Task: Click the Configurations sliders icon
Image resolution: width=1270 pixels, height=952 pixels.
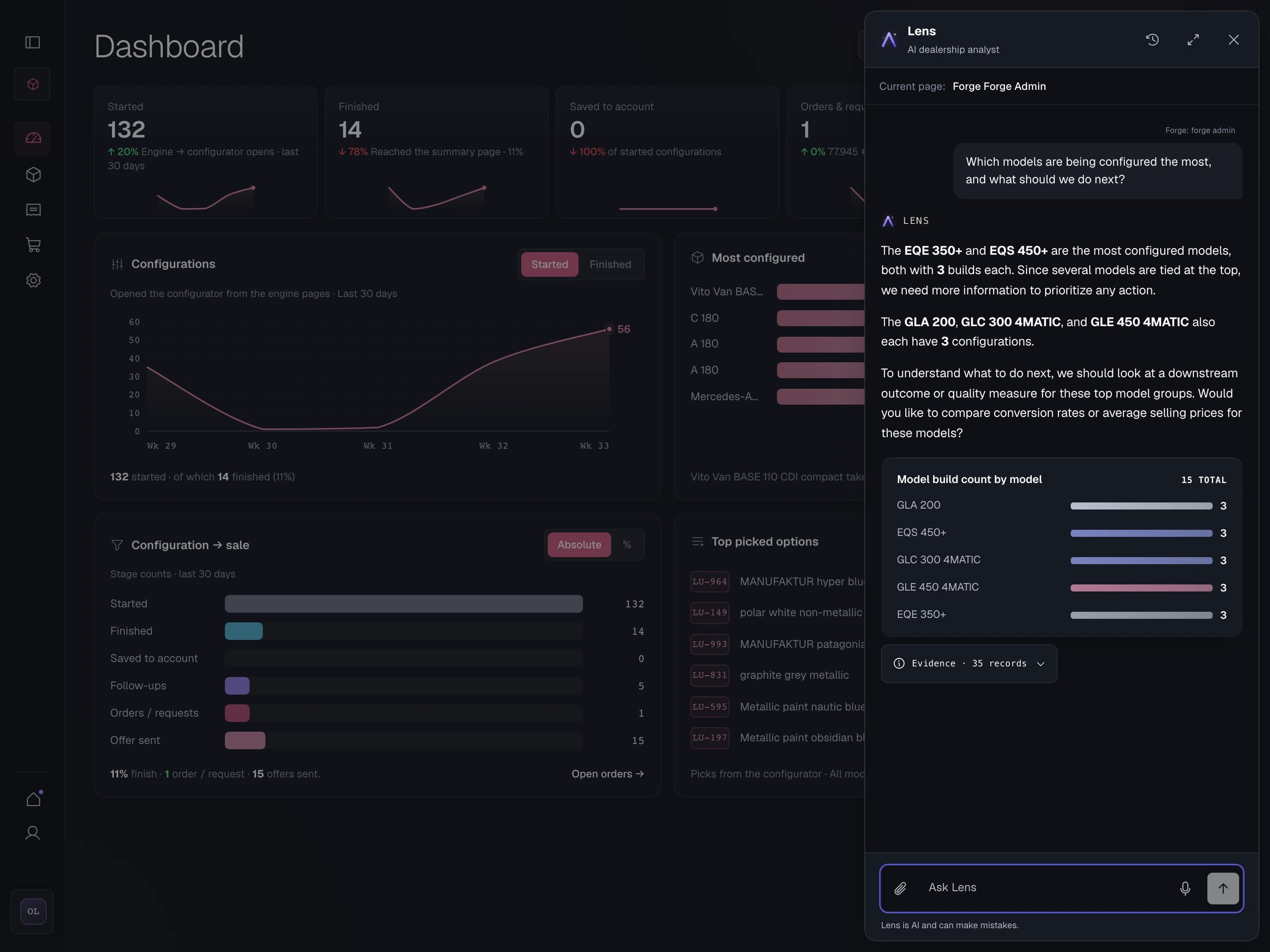Action: click(x=117, y=264)
